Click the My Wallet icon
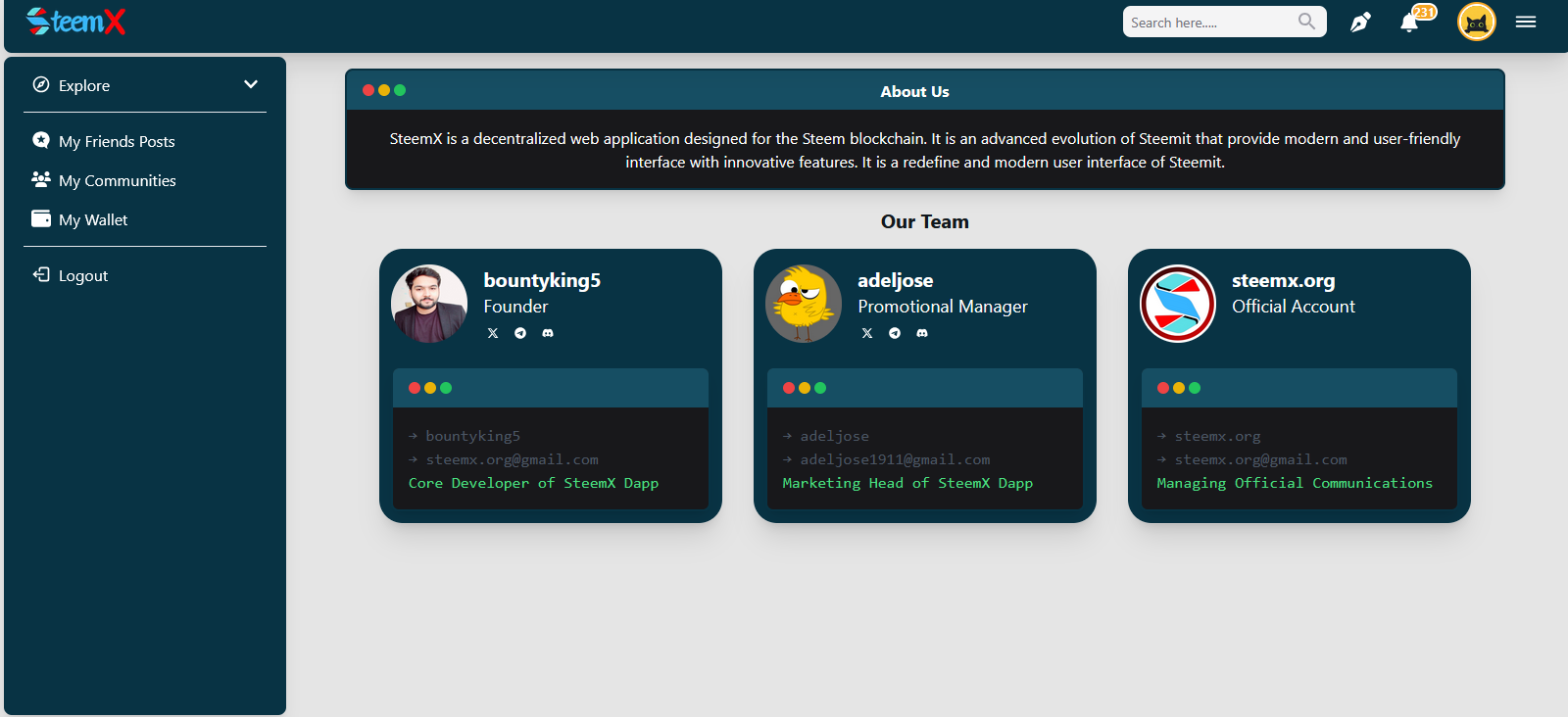The height and width of the screenshot is (717, 1568). click(41, 218)
